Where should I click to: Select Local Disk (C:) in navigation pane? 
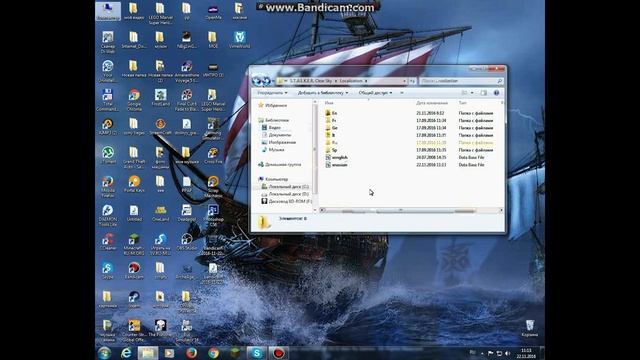288,187
